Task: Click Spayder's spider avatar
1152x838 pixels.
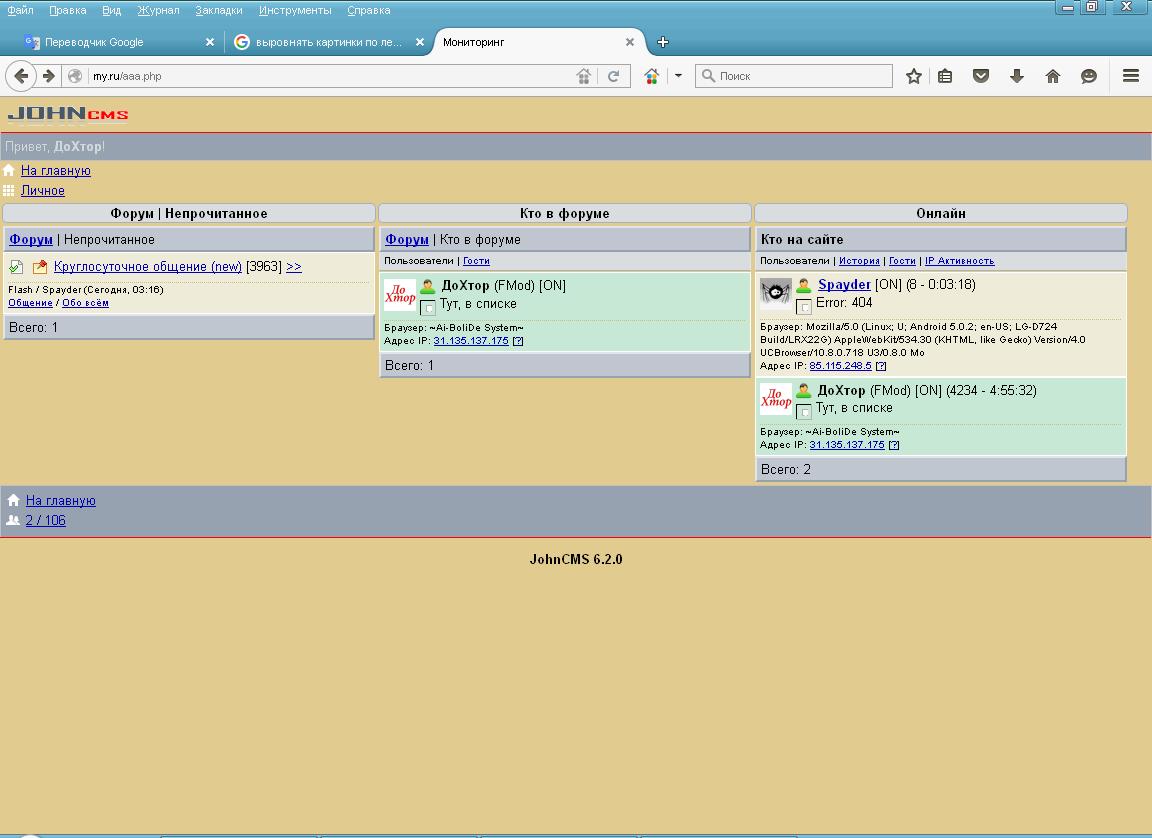Action: 776,293
